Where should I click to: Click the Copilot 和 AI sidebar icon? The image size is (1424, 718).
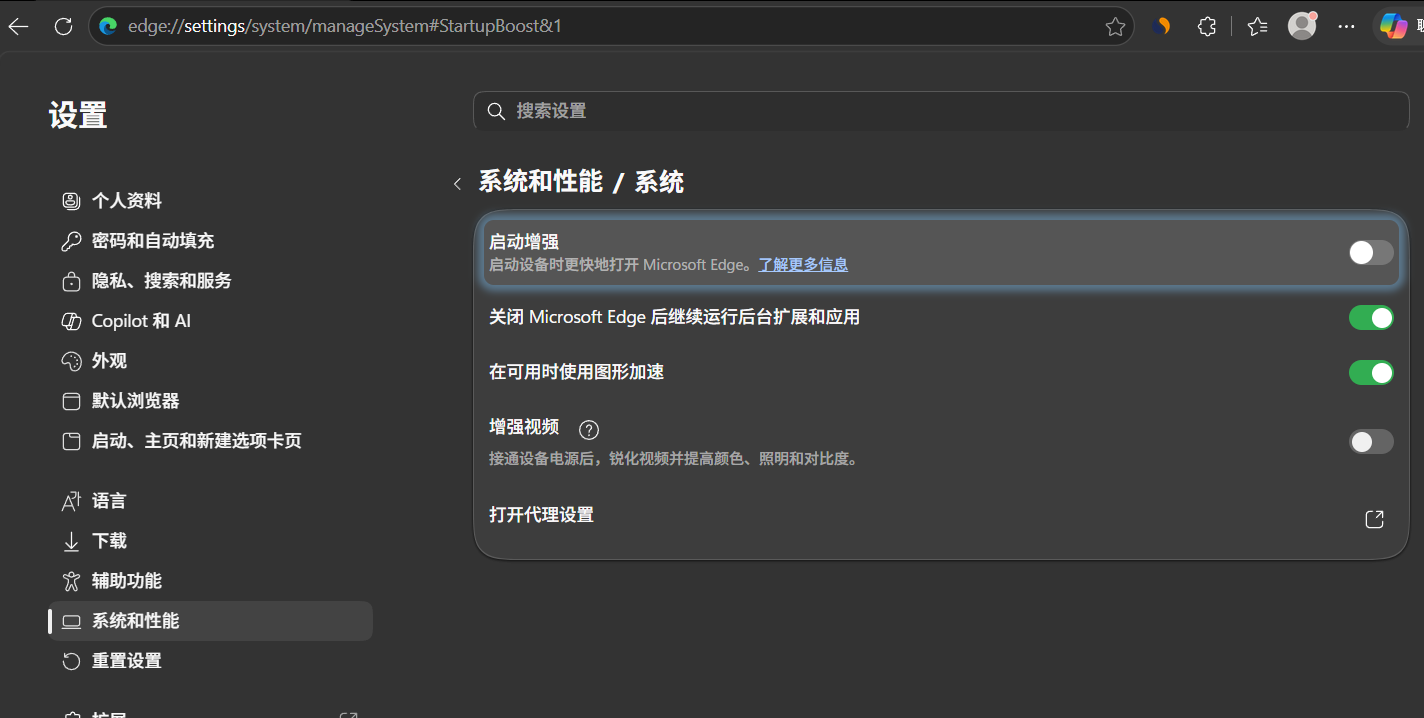71,321
